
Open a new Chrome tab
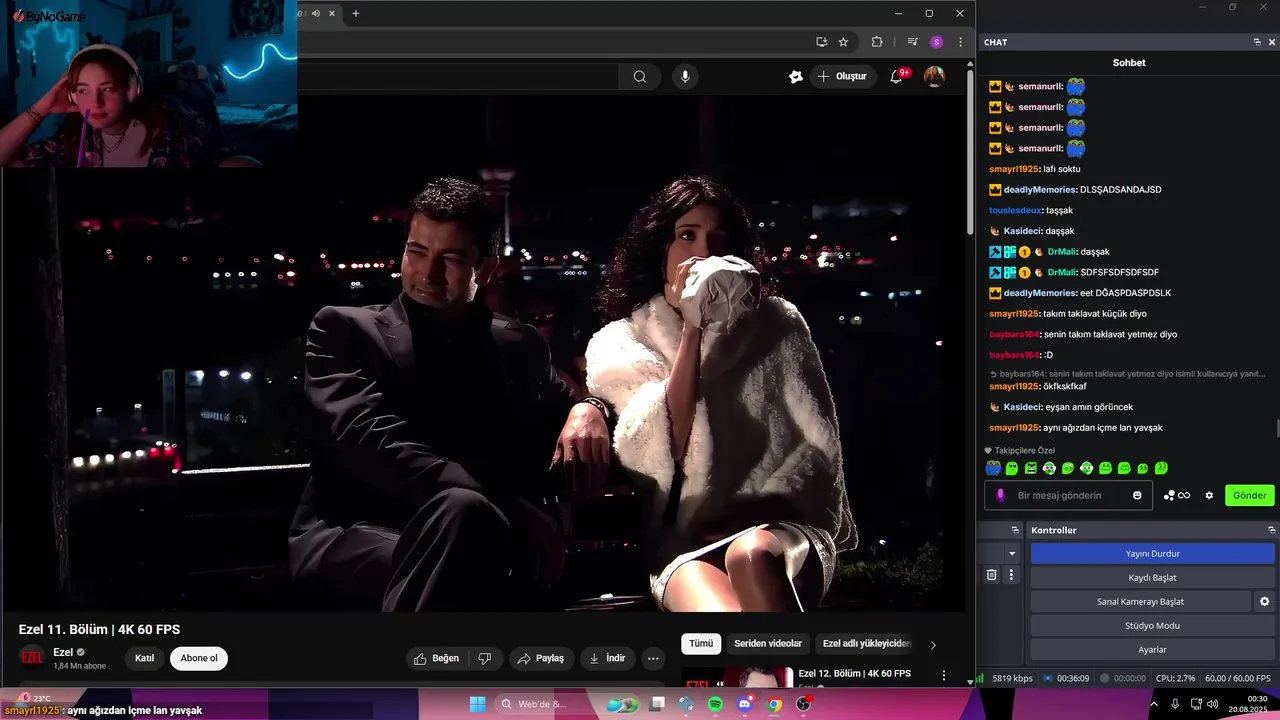coord(355,13)
